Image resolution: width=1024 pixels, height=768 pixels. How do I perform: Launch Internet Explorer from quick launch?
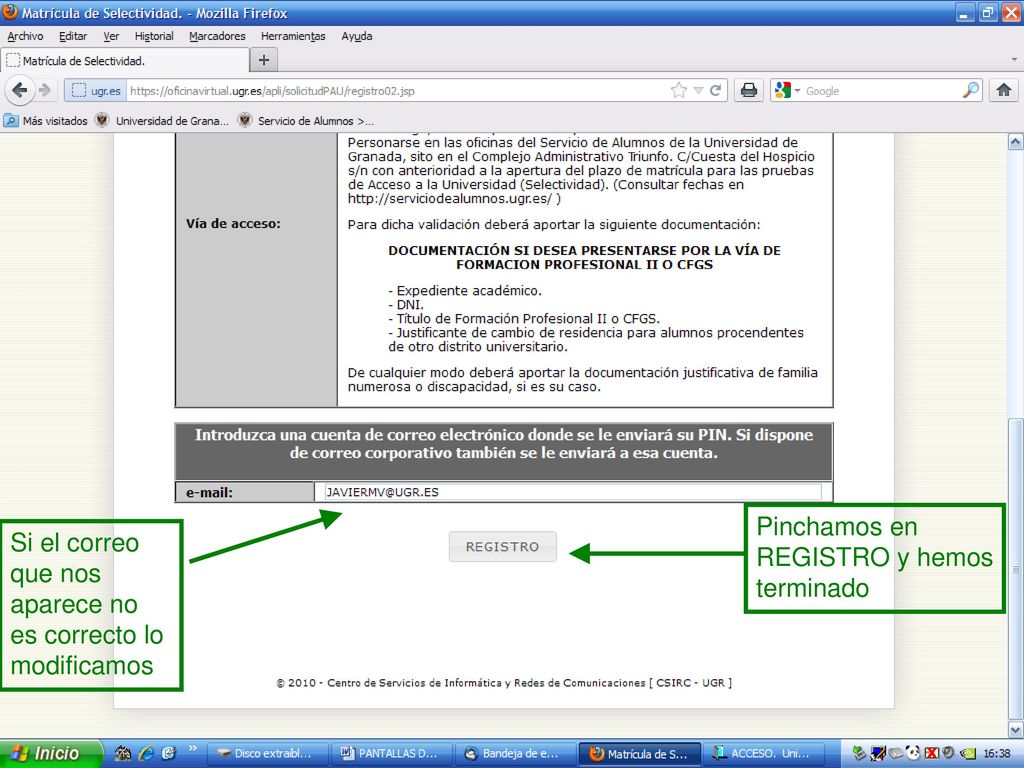[146, 753]
